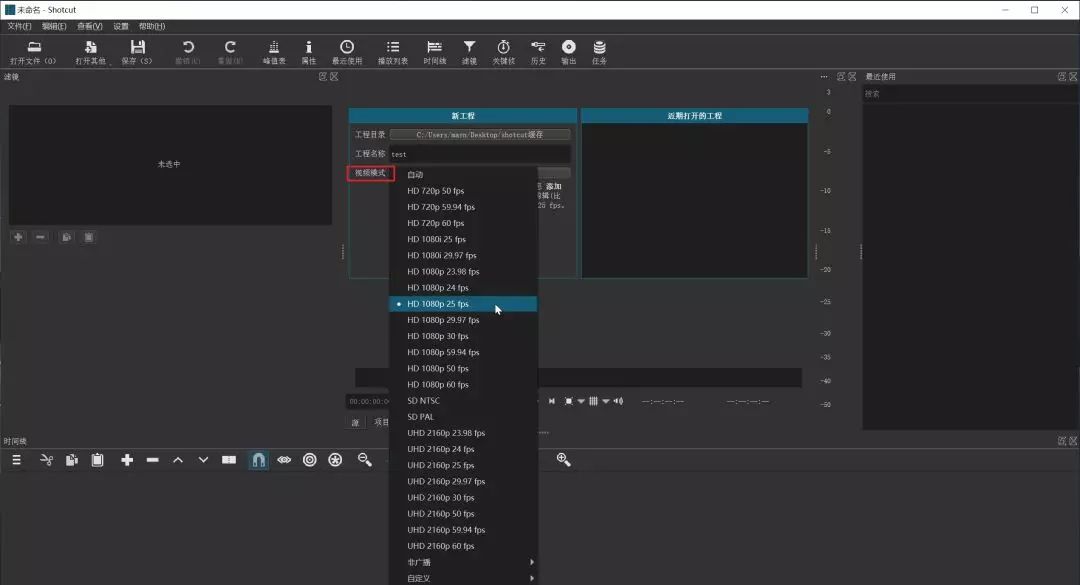Click the project folder path button
Screen dimensions: 1080x585
tap(479, 134)
